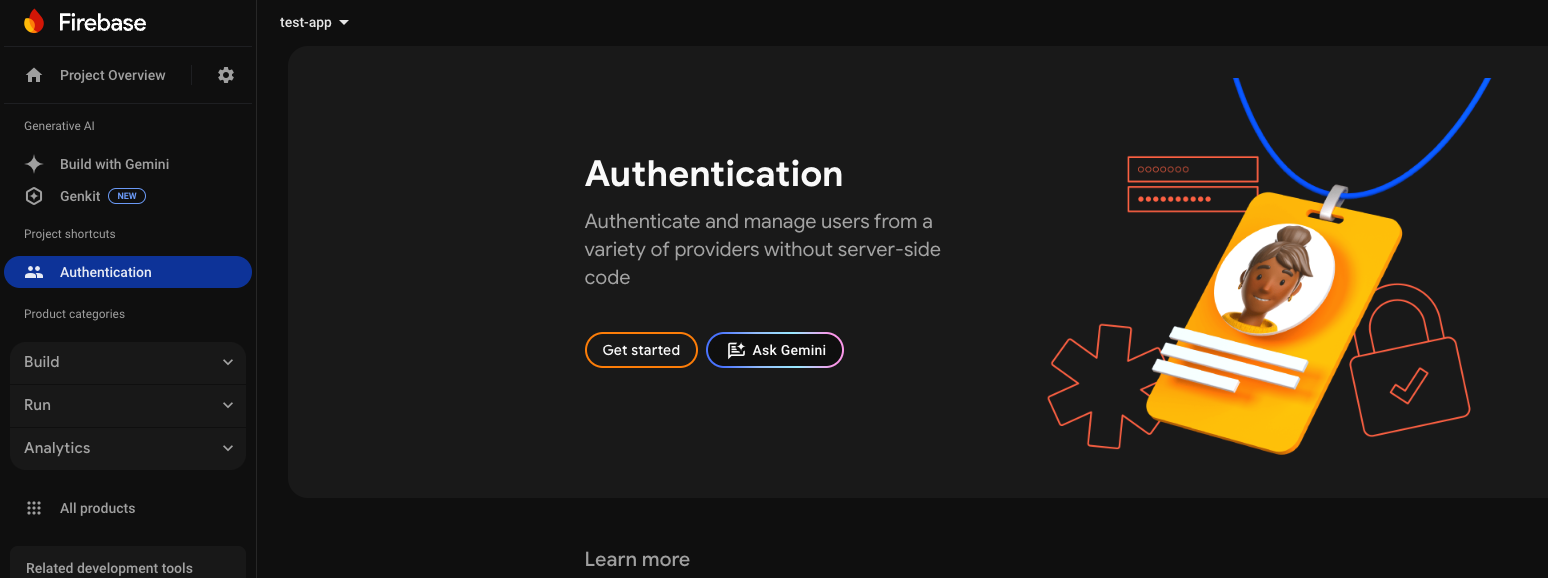Screen dimensions: 1548x578
Task: Open Genkit from sidebar
Action: 80,196
